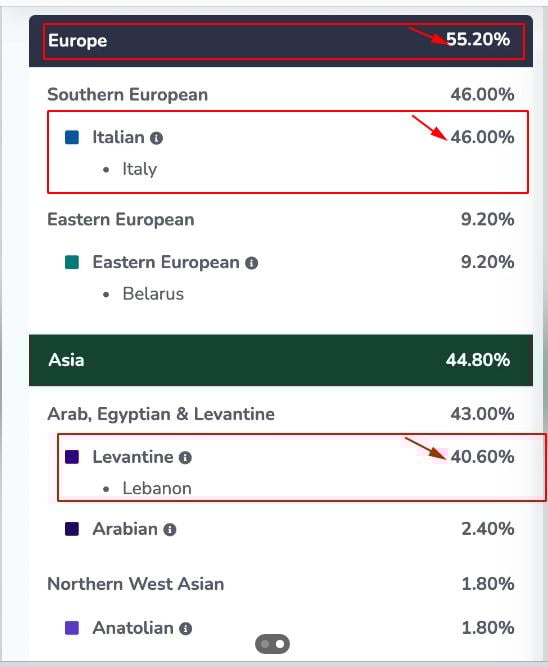The width and height of the screenshot is (548, 667).
Task: Click the blue Italian color swatch
Action: click(x=72, y=137)
